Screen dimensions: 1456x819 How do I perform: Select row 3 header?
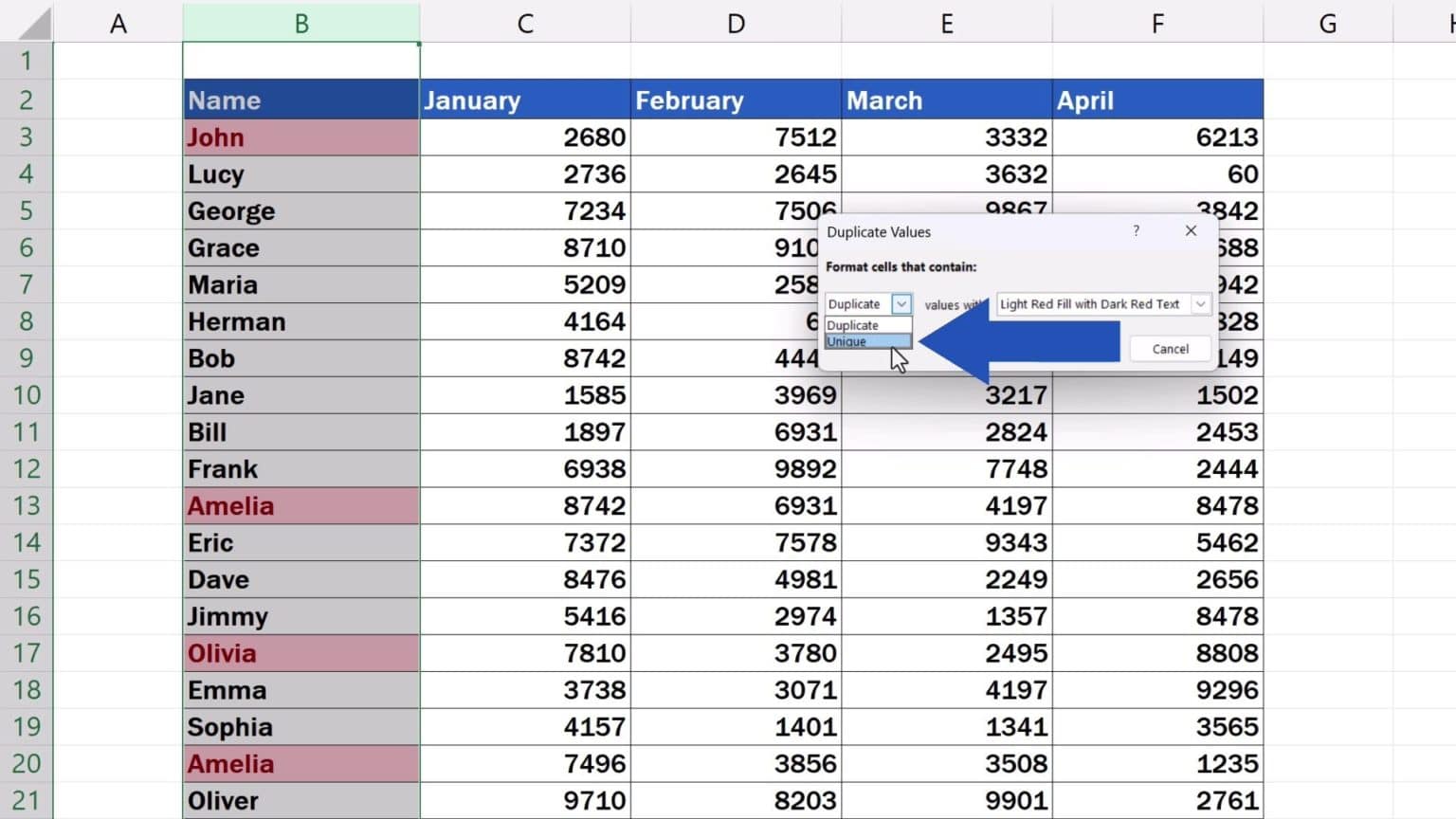pos(27,137)
